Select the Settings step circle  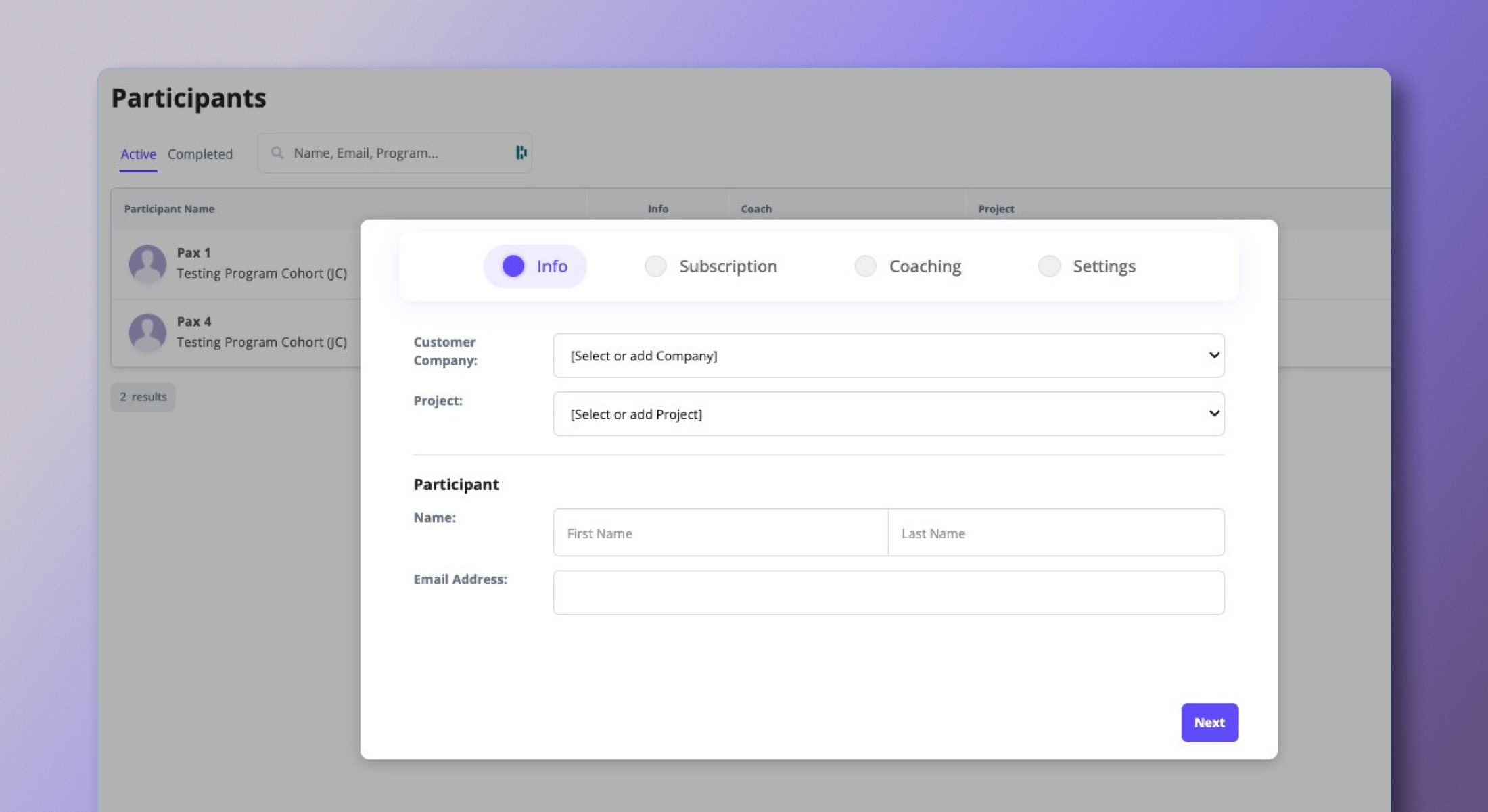pyautogui.click(x=1049, y=266)
